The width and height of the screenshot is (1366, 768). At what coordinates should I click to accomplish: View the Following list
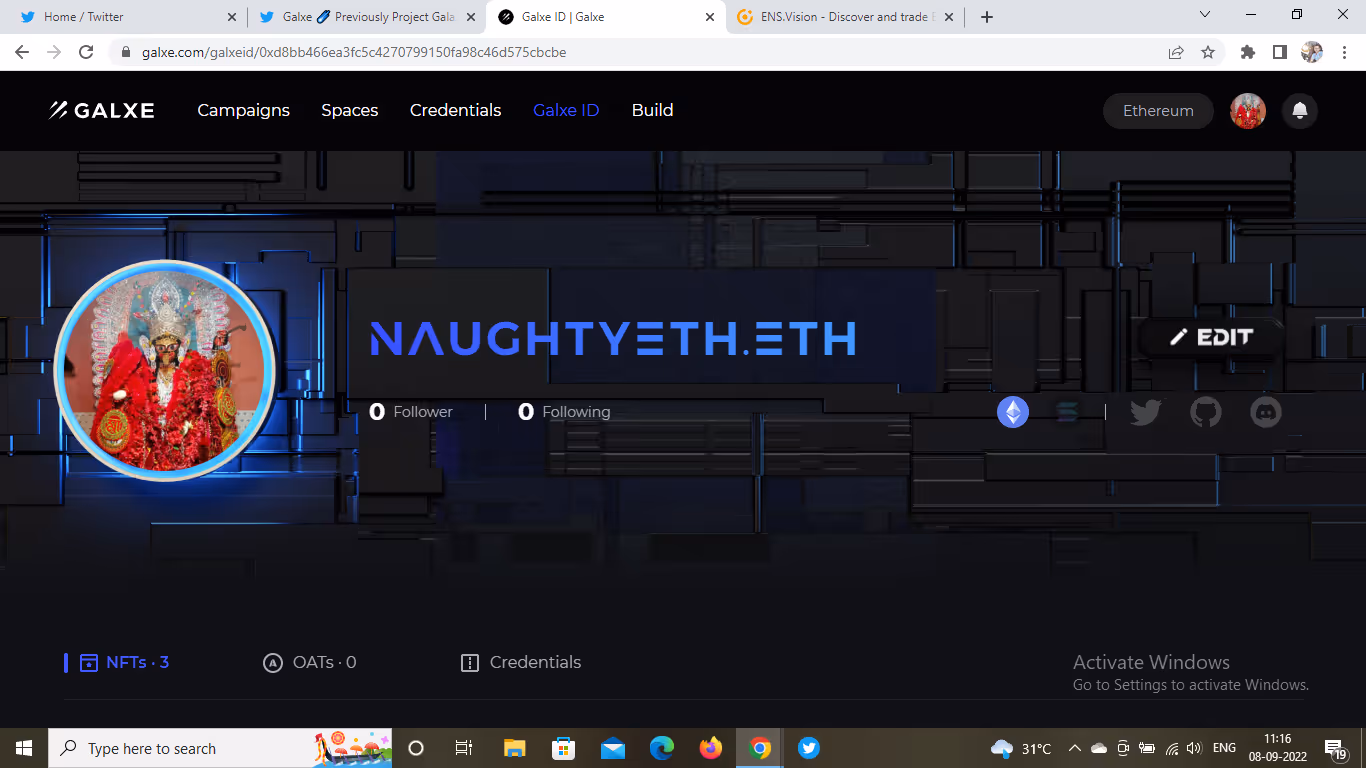pyautogui.click(x=564, y=412)
